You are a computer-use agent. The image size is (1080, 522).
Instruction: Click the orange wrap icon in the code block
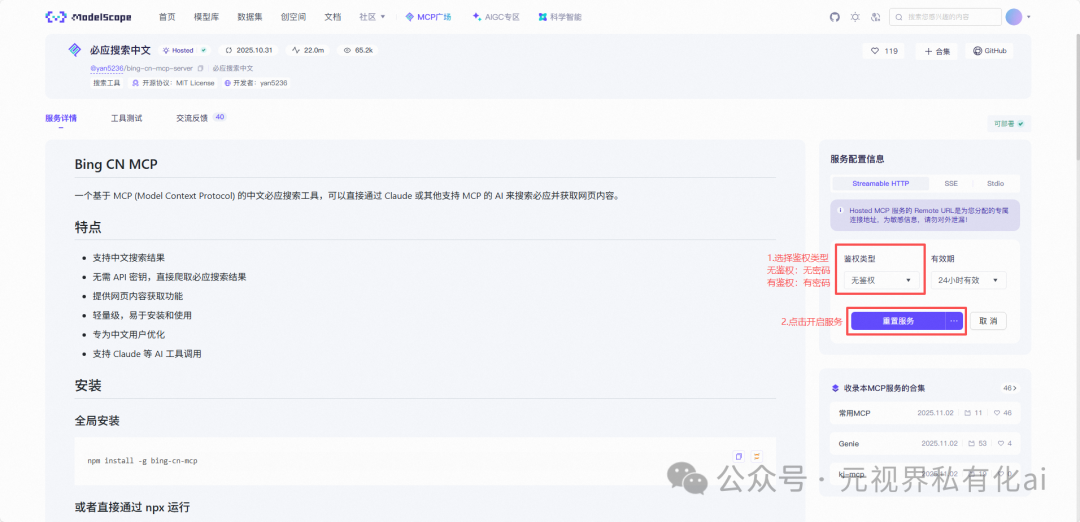756,456
